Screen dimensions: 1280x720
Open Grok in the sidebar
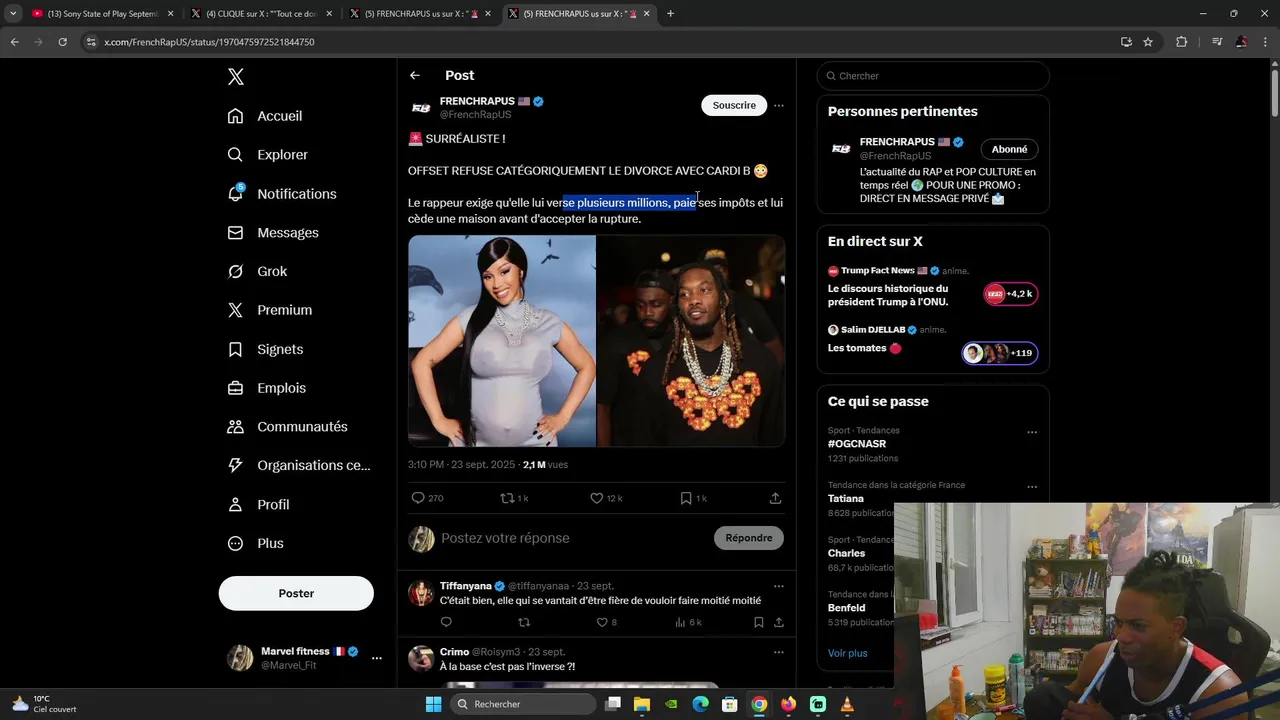pyautogui.click(x=257, y=272)
